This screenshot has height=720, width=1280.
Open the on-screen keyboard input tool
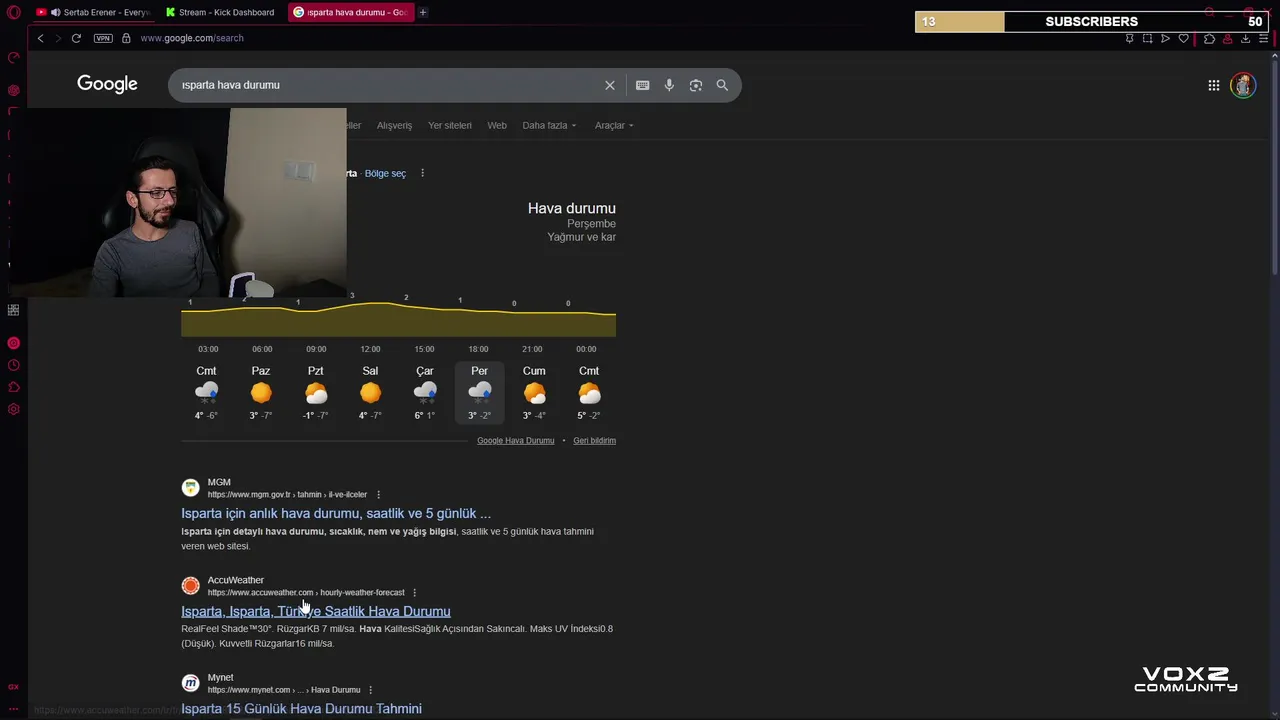pos(643,85)
